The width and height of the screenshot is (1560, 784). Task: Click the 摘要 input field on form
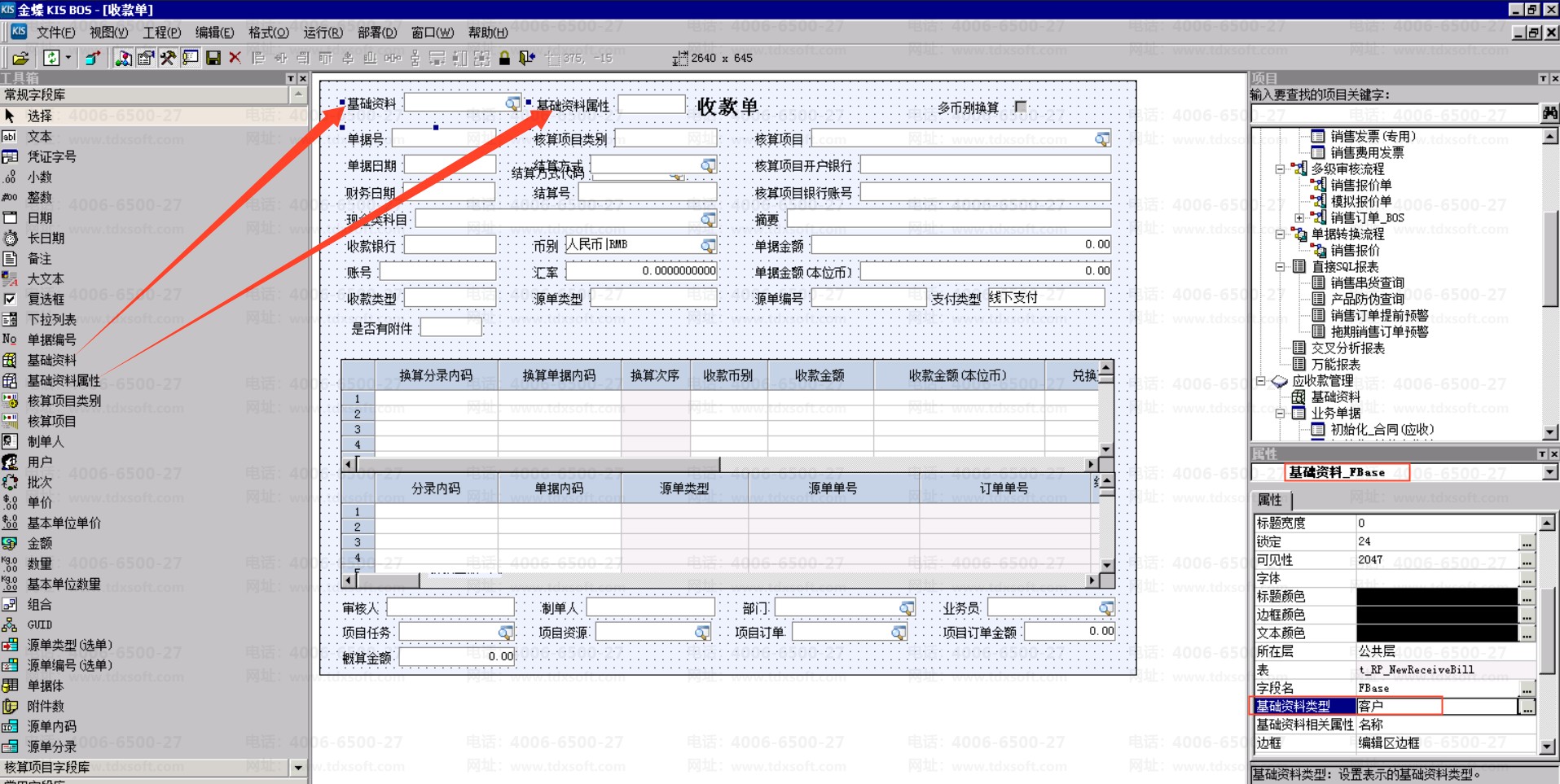point(947,219)
